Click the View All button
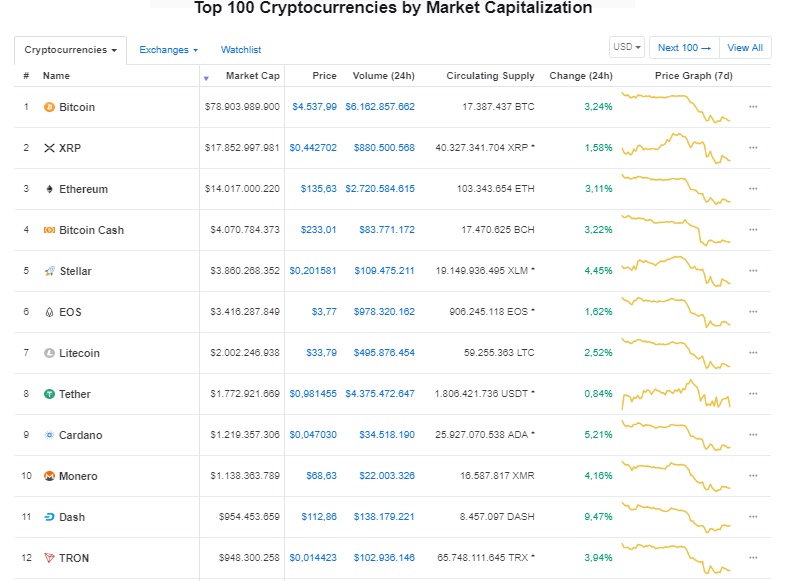The height and width of the screenshot is (581, 809). 745,47
